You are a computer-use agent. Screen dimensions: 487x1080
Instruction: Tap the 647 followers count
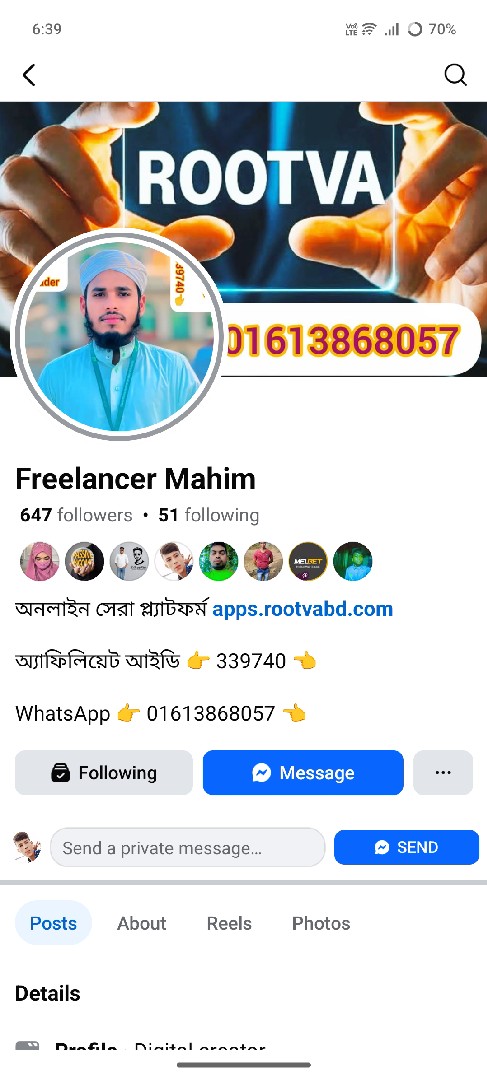click(x=76, y=515)
